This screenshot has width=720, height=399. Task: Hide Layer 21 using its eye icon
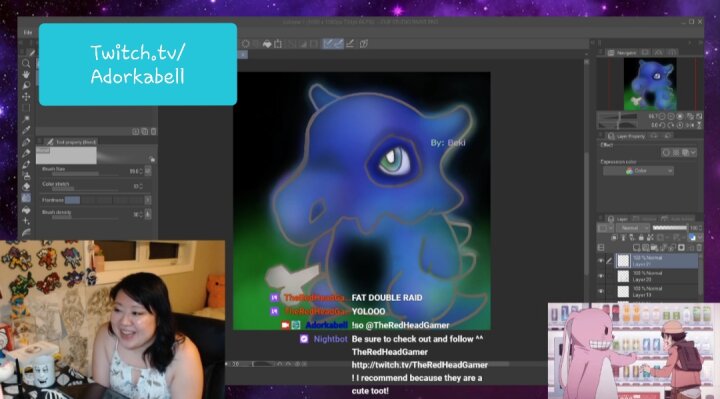click(x=600, y=261)
